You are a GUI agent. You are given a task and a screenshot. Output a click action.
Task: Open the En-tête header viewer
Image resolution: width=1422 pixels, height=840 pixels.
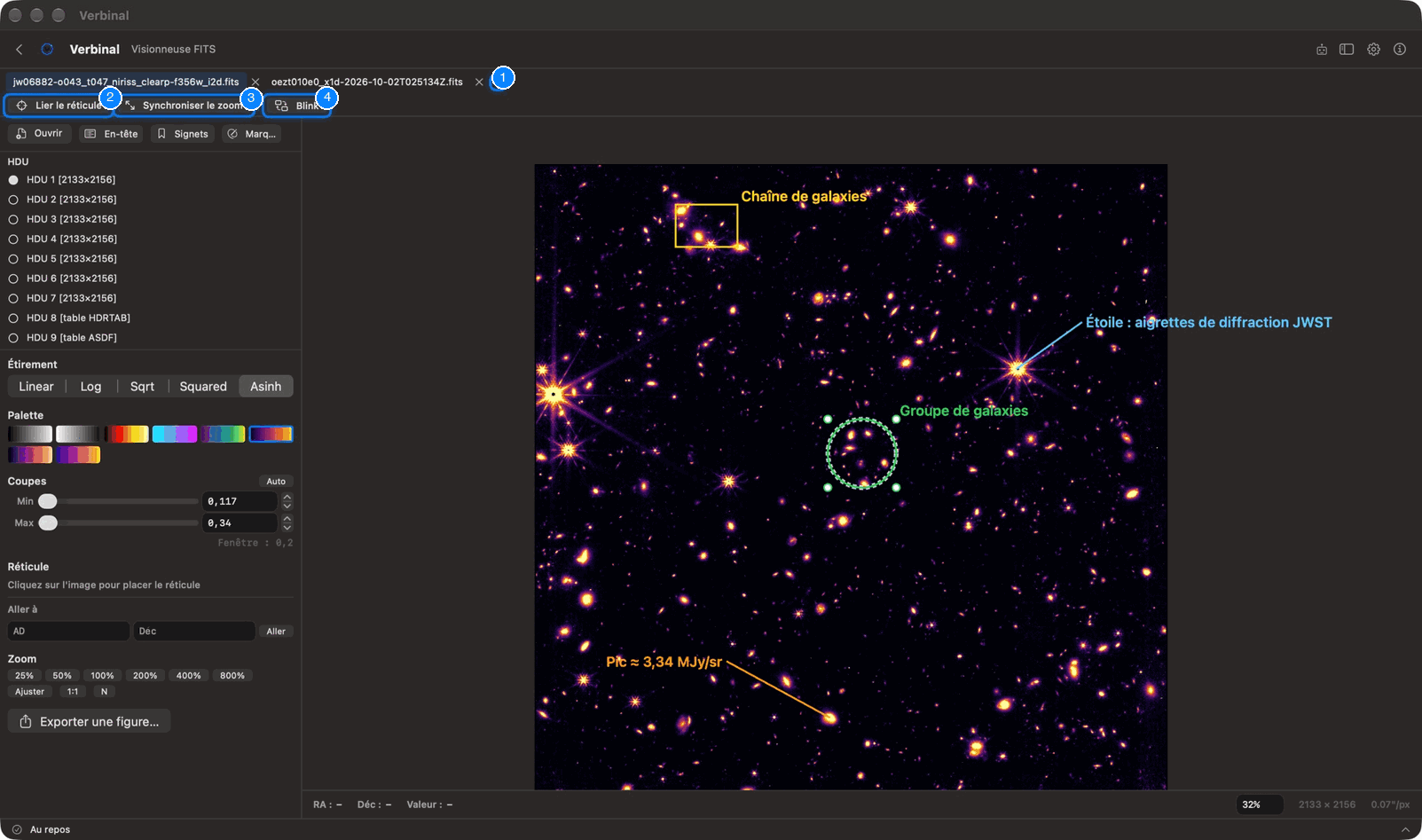(x=111, y=134)
